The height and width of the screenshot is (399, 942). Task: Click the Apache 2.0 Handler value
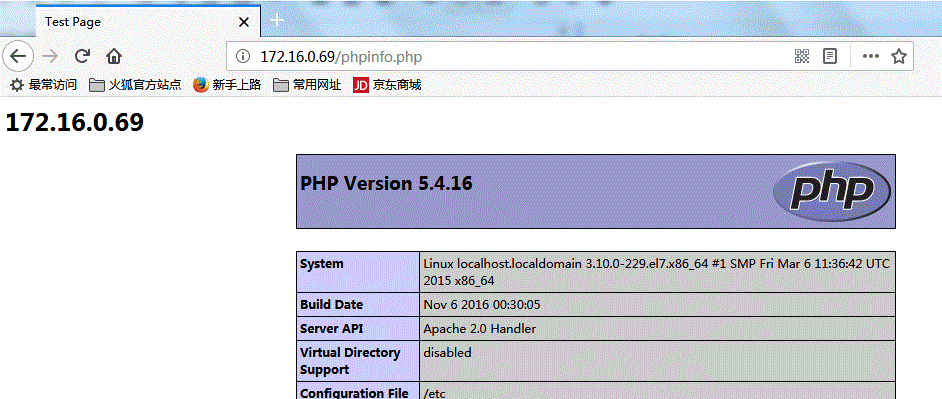[x=479, y=329]
